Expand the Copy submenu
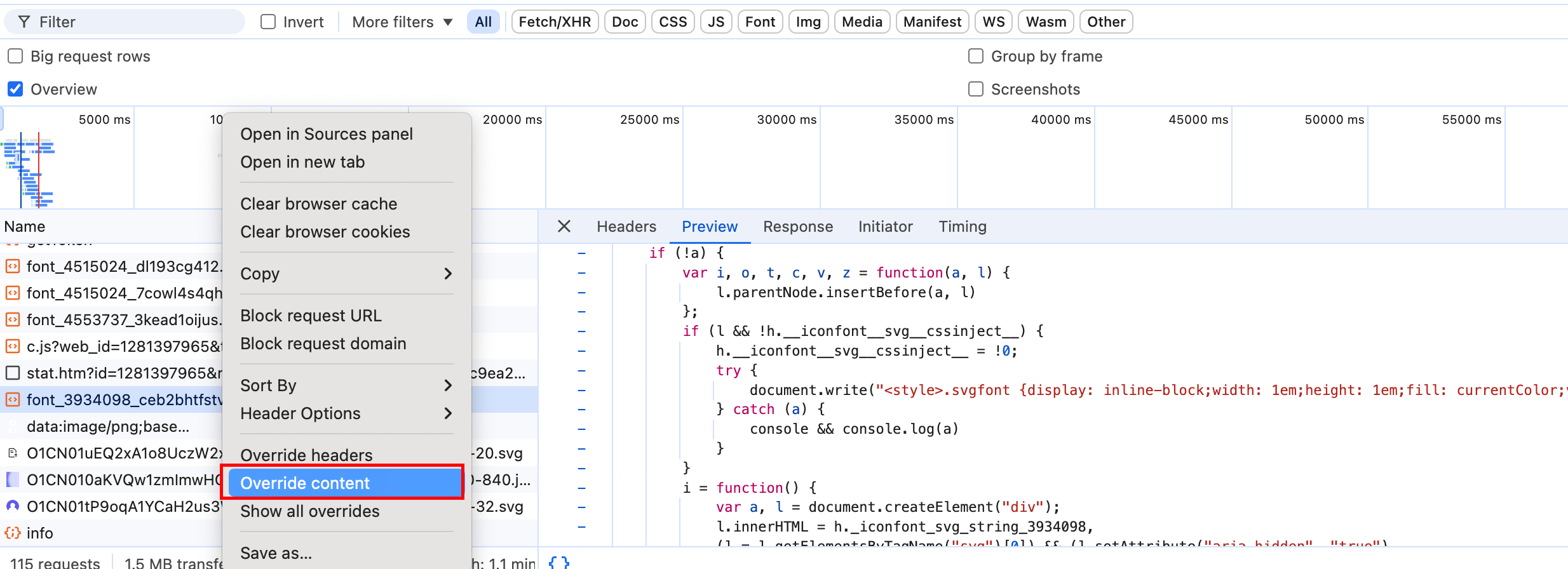Viewport: 1568px width, 569px height. point(346,274)
